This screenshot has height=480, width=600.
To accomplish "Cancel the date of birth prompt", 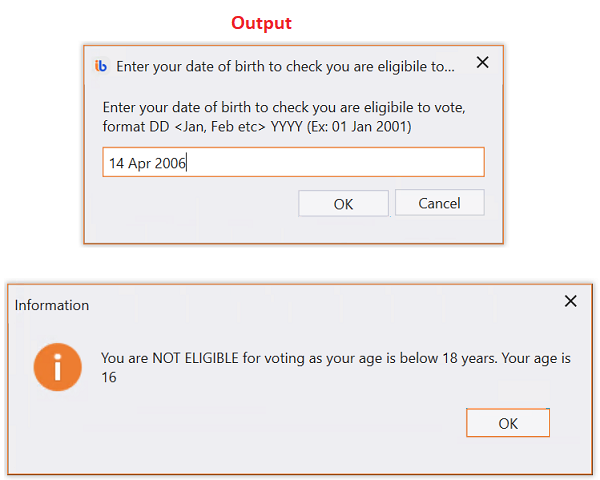I will point(440,203).
